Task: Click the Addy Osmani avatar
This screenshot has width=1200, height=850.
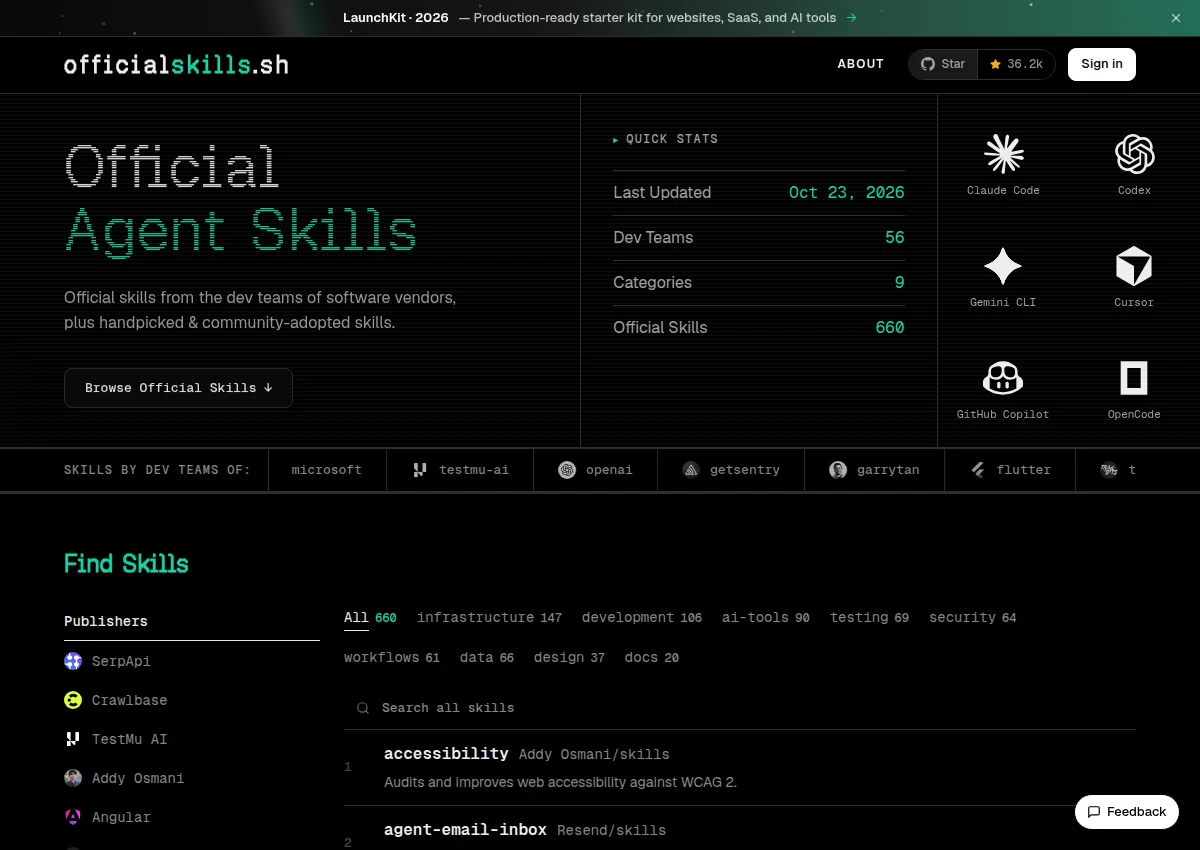Action: click(73, 778)
